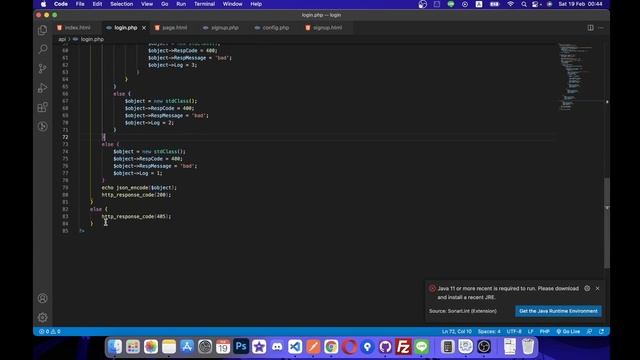Open the View menu

point(147,4)
